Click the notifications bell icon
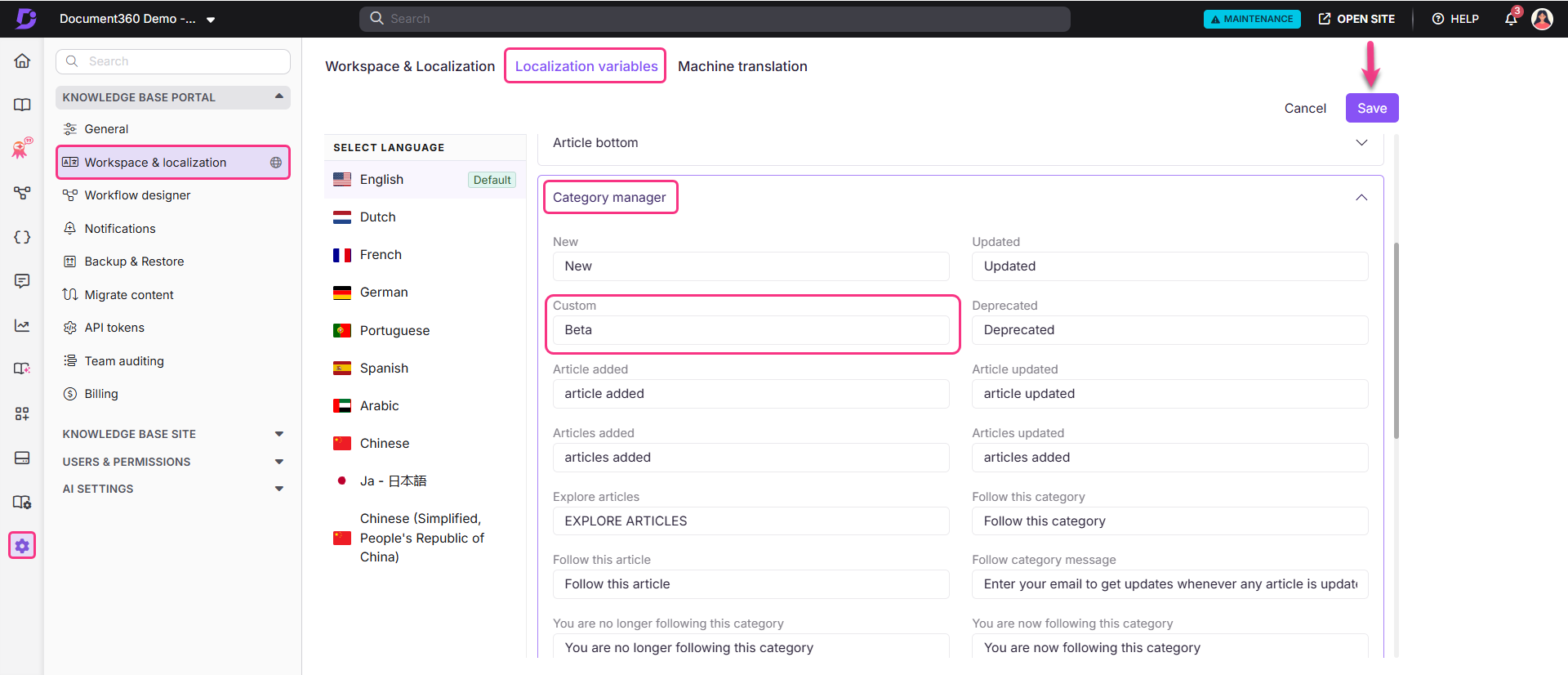Screen dimensions: 1568x675 pyautogui.click(x=1511, y=18)
